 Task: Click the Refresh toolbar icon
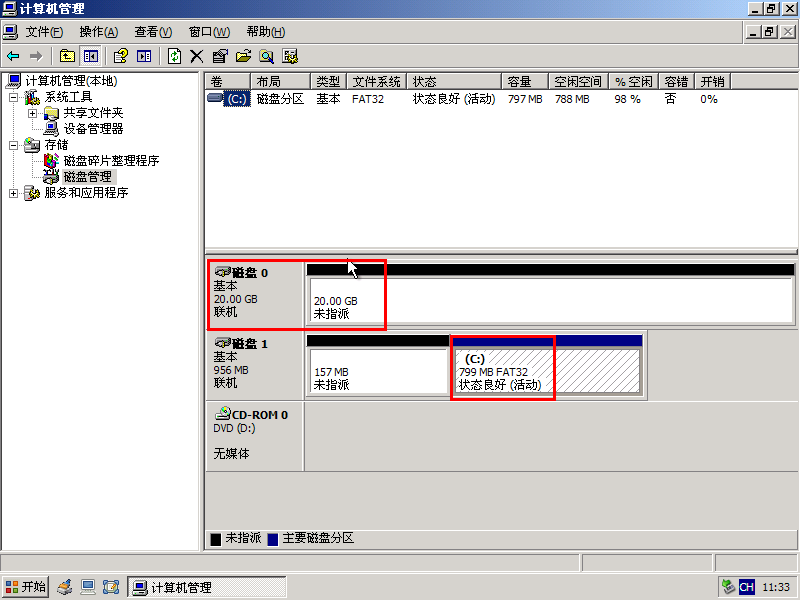coord(174,56)
